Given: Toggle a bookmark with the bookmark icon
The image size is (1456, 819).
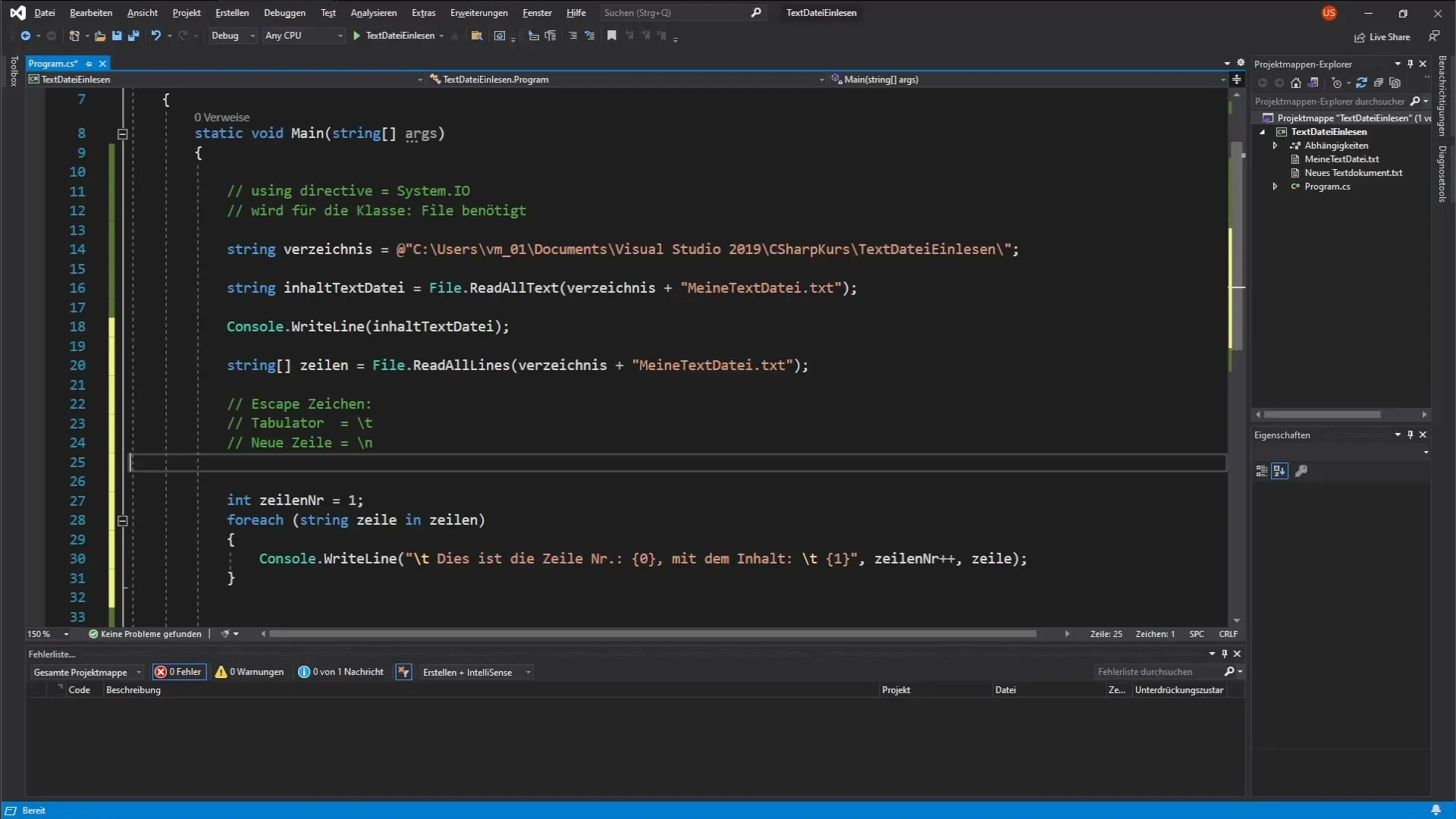Looking at the screenshot, I should 612,36.
